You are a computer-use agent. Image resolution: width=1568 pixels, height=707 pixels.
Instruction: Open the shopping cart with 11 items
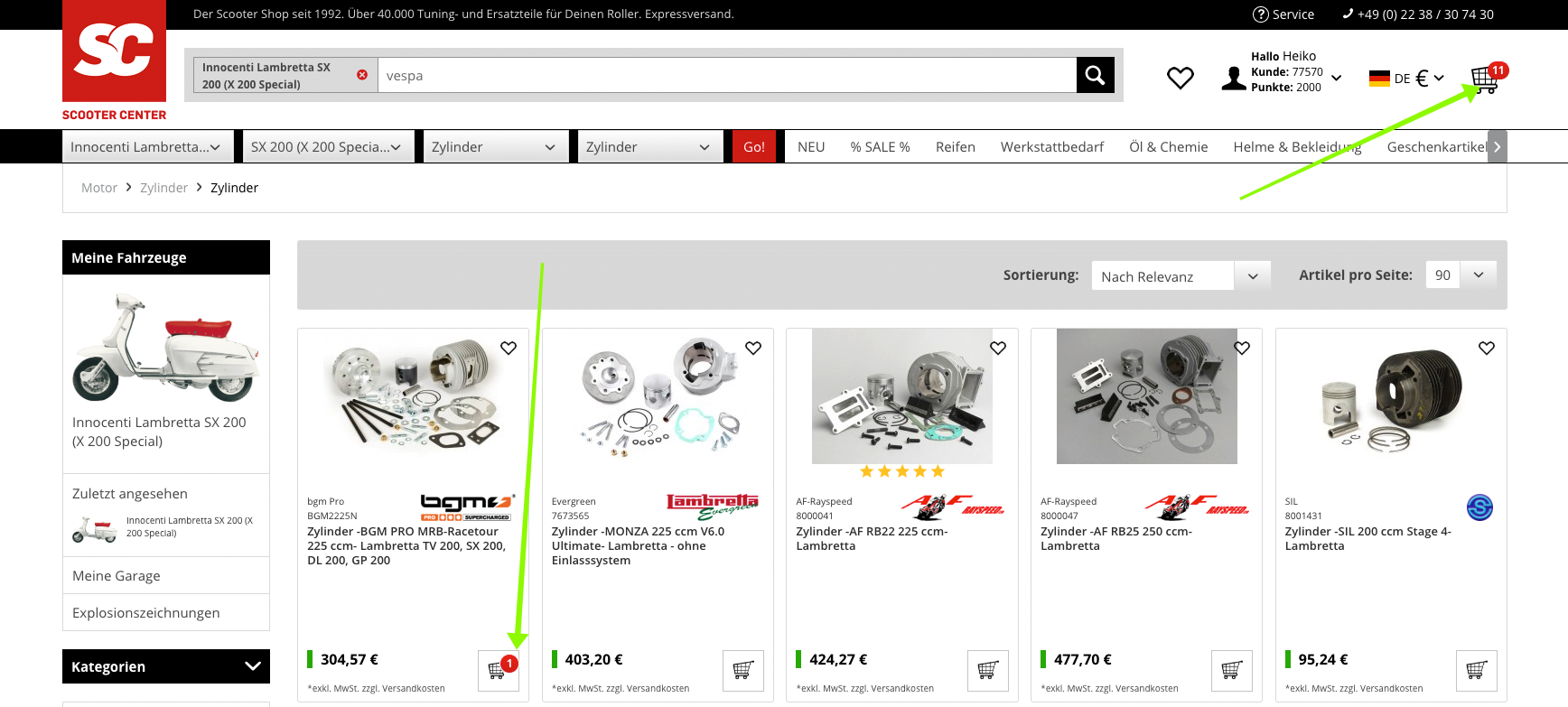[1487, 79]
